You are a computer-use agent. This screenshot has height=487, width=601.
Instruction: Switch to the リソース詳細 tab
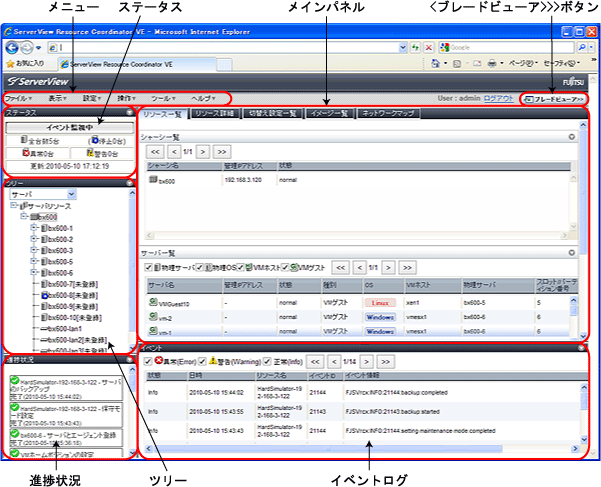coord(215,113)
